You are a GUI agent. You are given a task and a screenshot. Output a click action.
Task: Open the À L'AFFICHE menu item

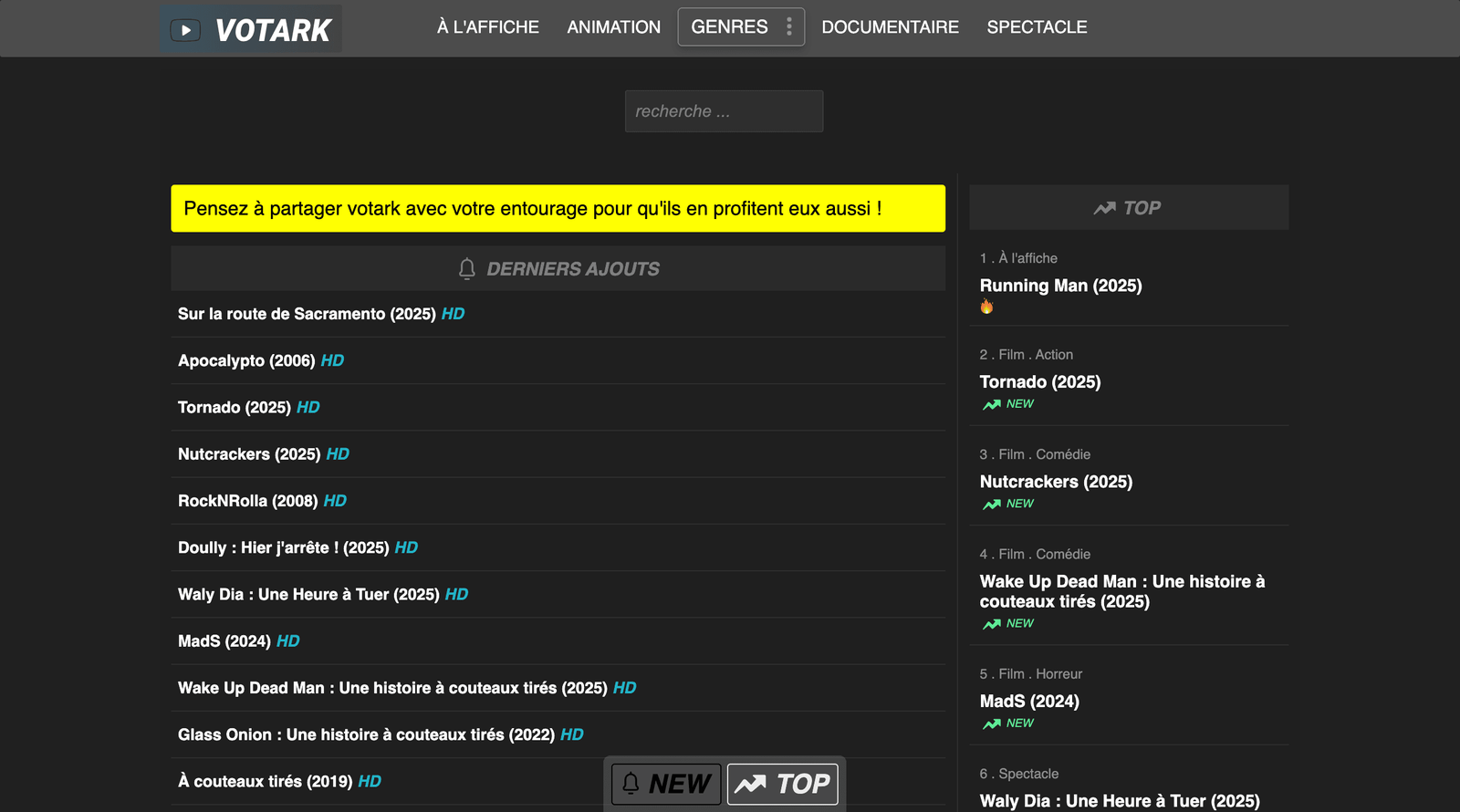(488, 27)
